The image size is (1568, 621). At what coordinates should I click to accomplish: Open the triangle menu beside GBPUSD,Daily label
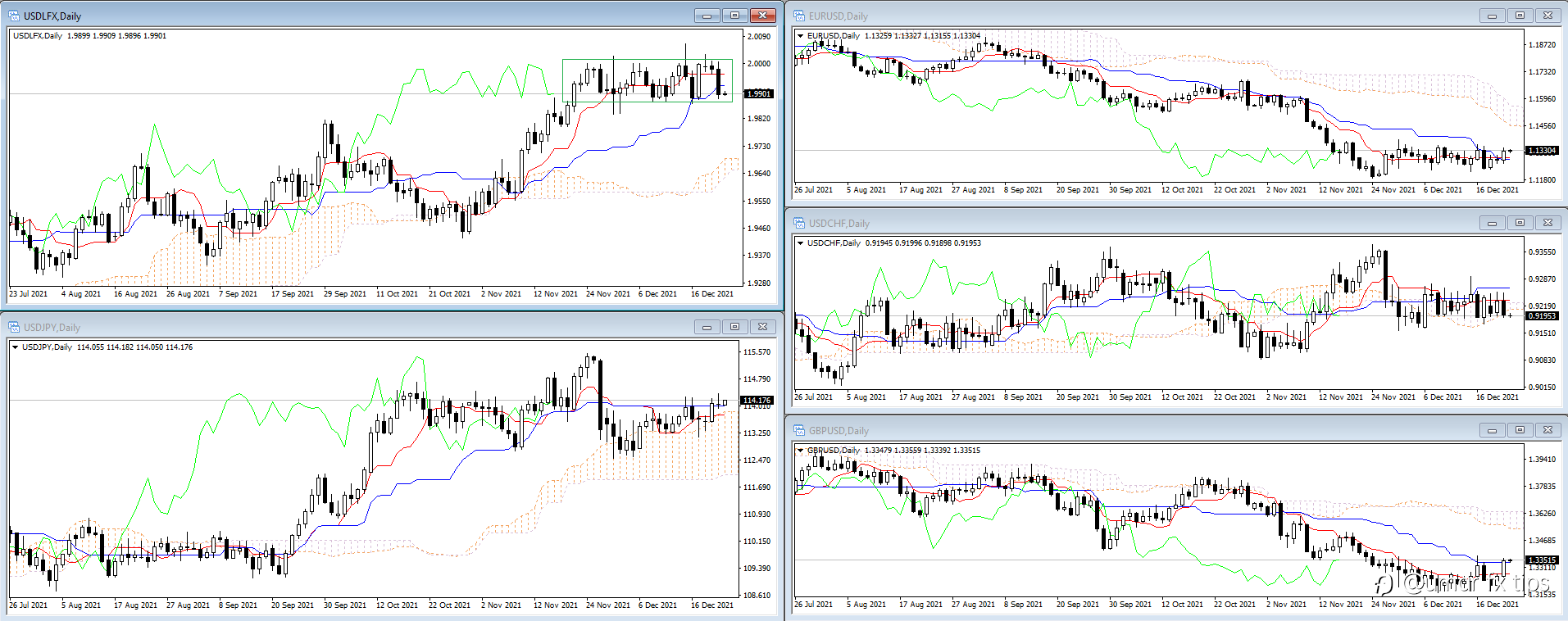[801, 451]
